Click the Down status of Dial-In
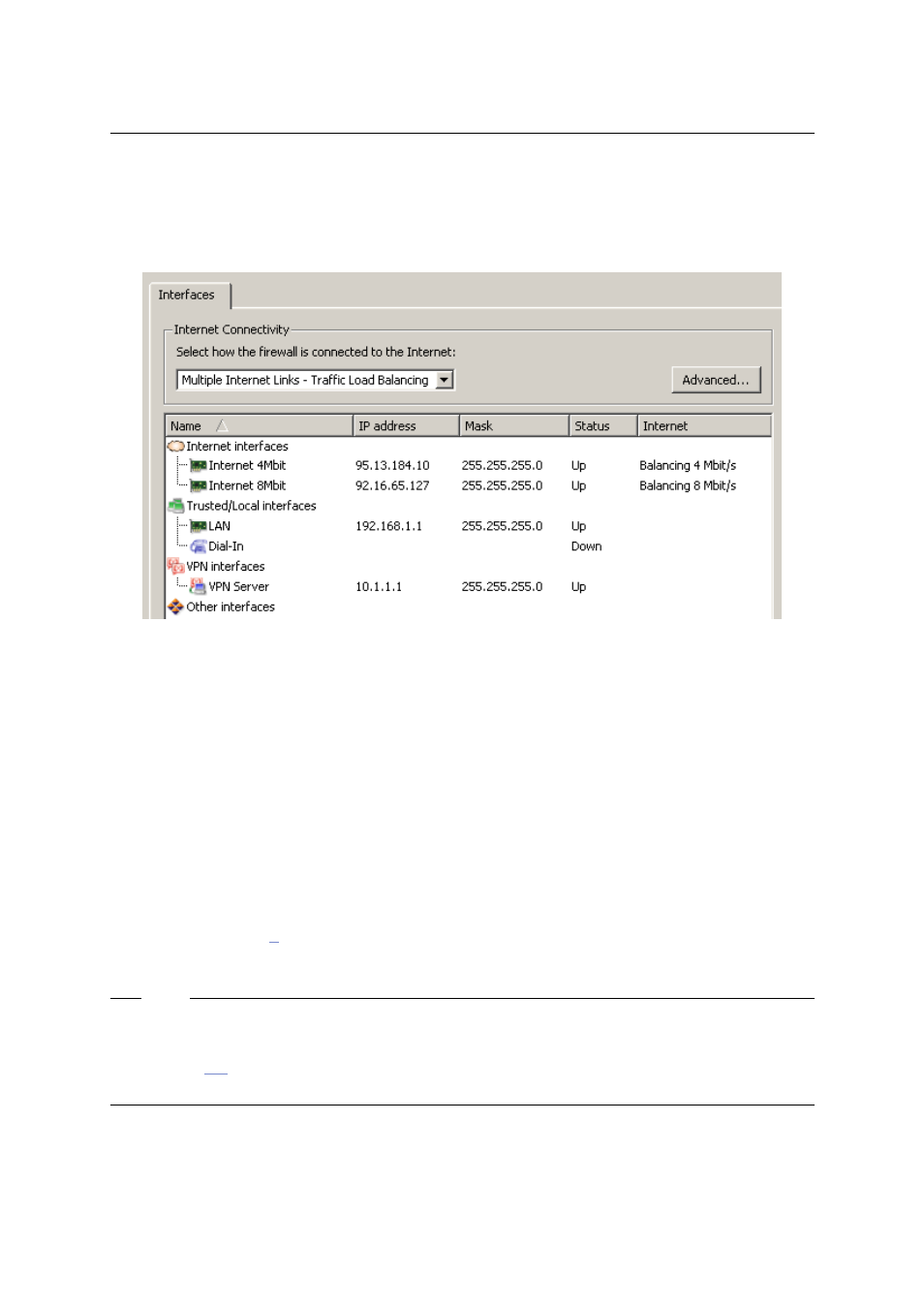 (587, 546)
